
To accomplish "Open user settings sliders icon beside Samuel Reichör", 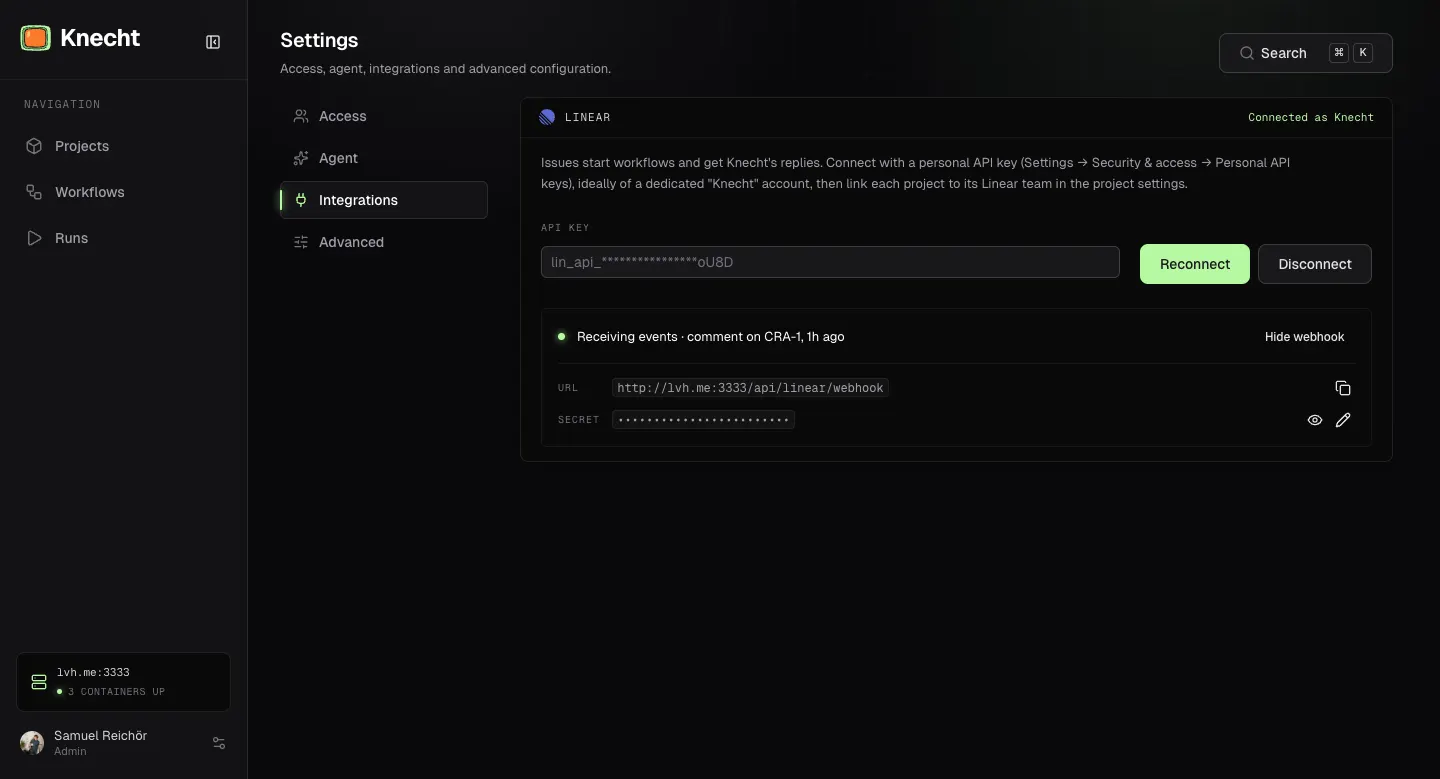I will (219, 743).
